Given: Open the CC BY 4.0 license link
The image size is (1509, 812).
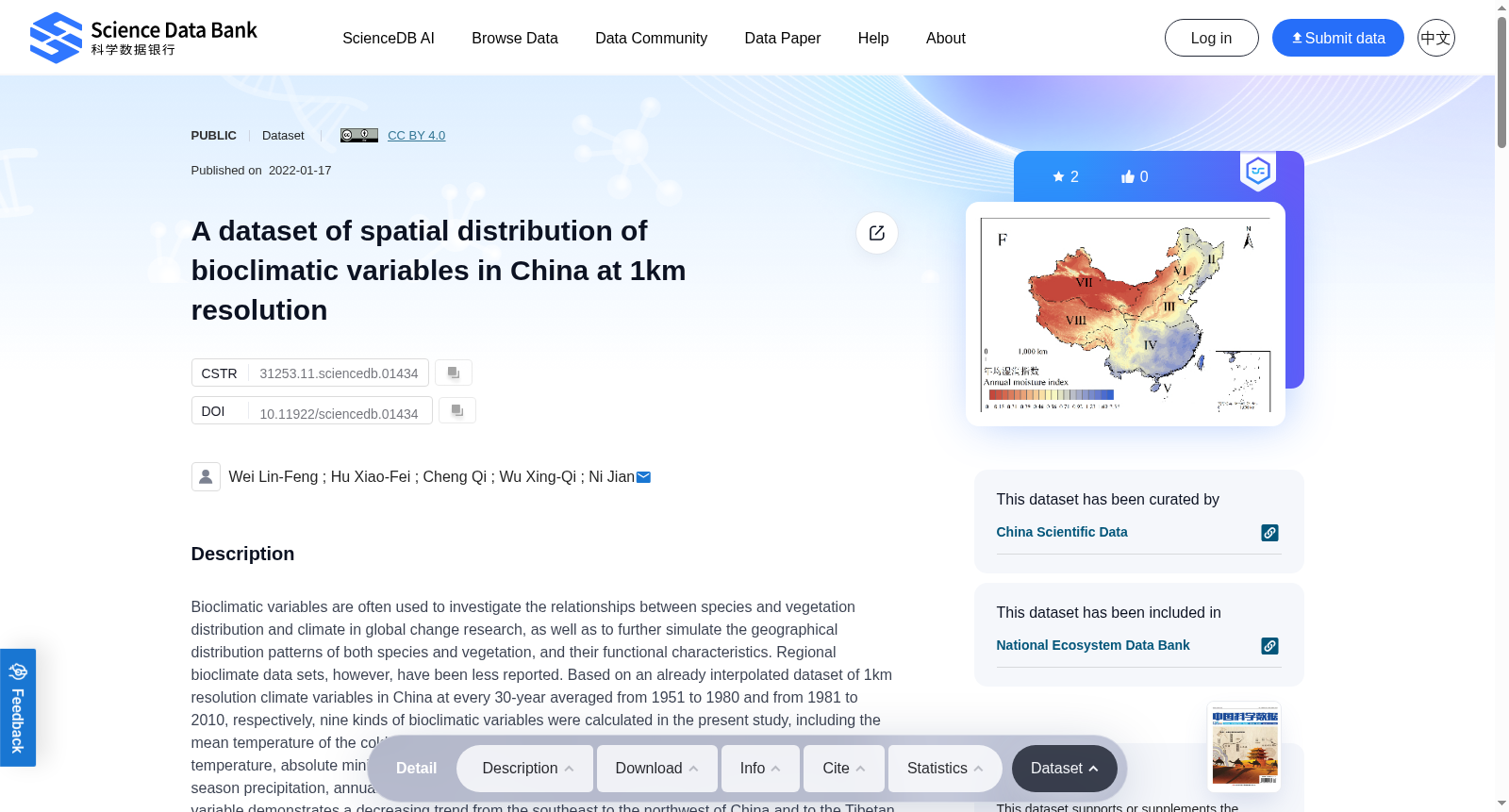Looking at the screenshot, I should click(417, 135).
